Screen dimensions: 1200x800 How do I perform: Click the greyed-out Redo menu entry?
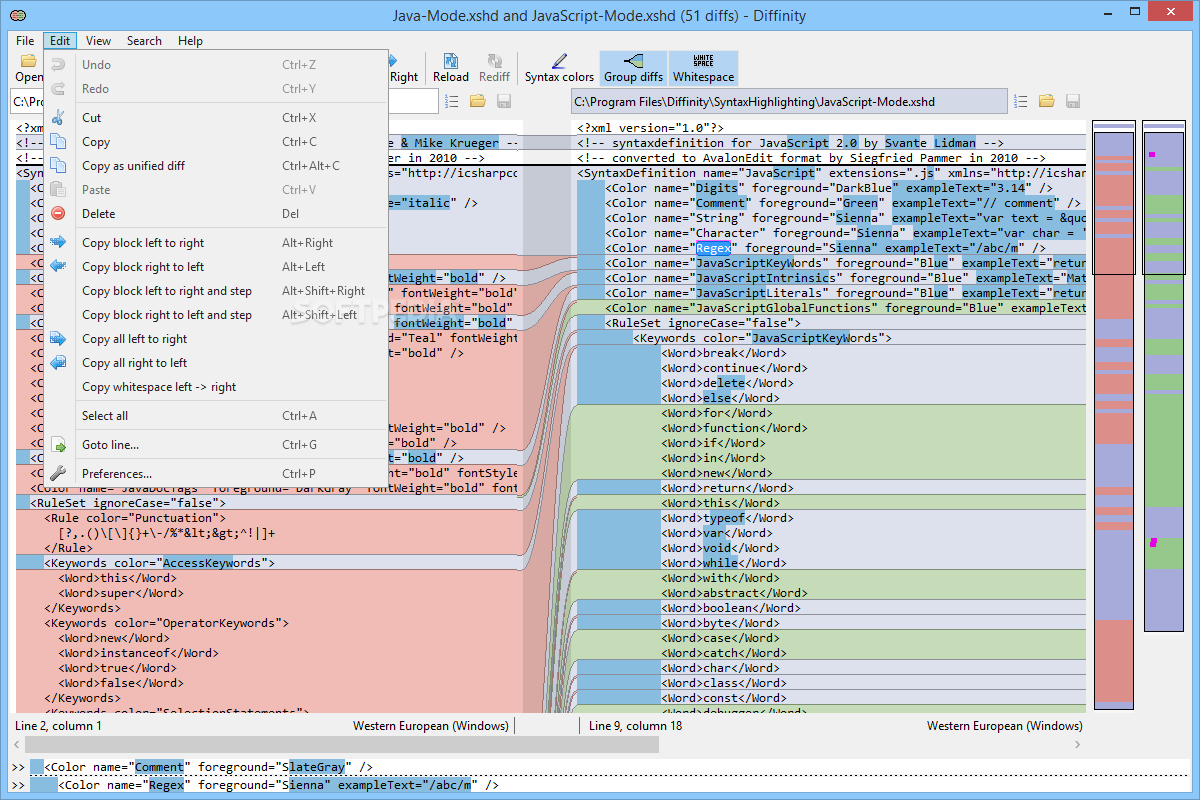[x=216, y=89]
